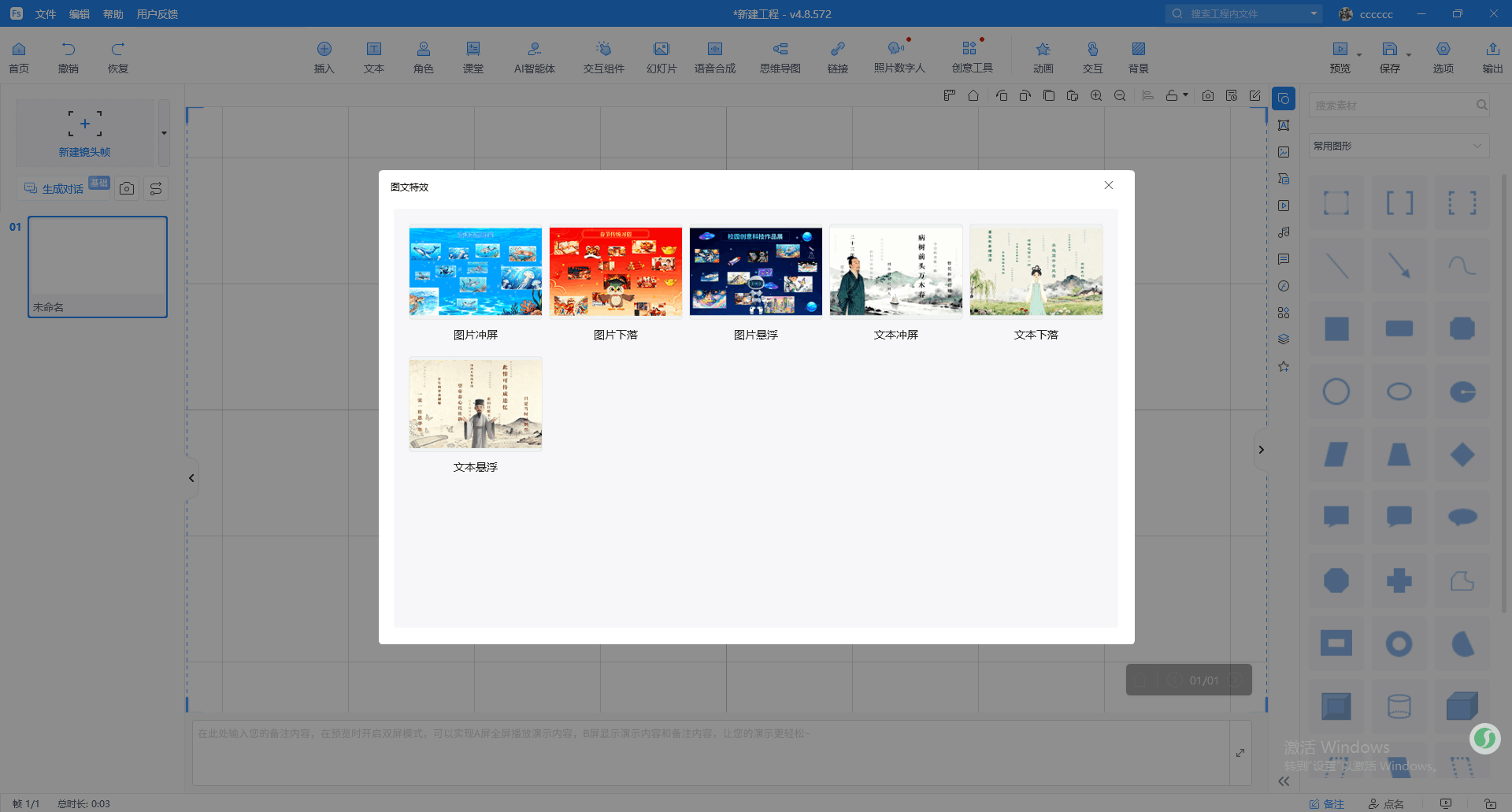
Task: Choose the 文本悬浮 effect thumbnail
Action: tap(475, 403)
